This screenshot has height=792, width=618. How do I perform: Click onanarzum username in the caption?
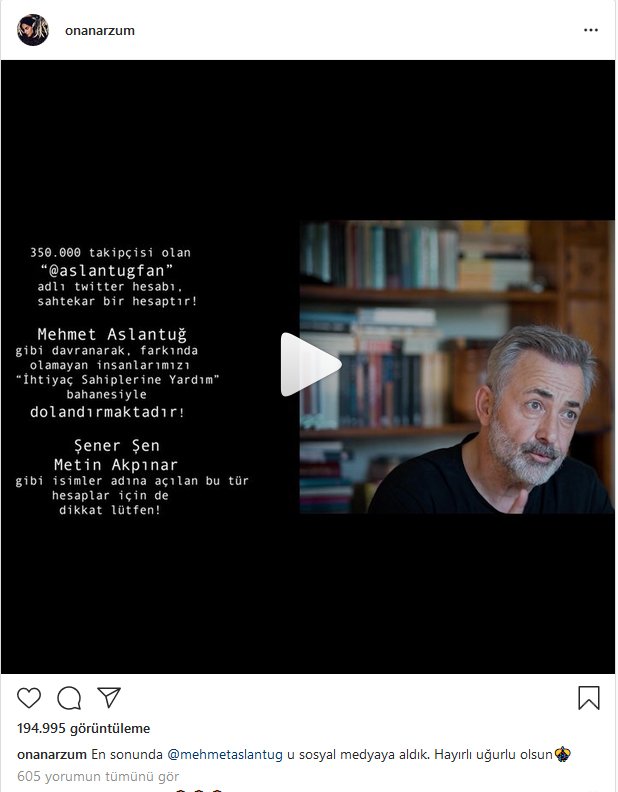[x=52, y=754]
